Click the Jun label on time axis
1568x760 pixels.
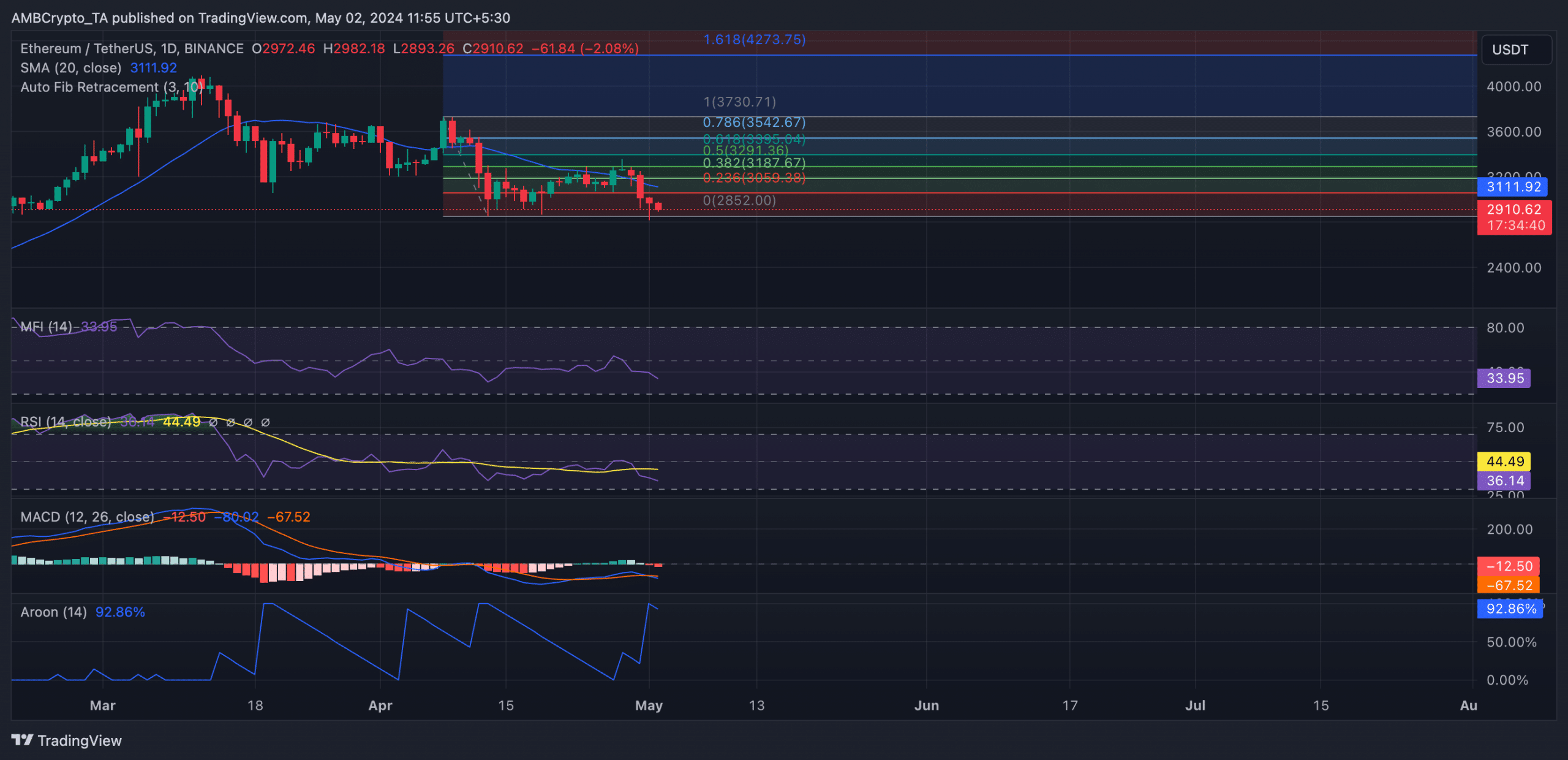[926, 705]
